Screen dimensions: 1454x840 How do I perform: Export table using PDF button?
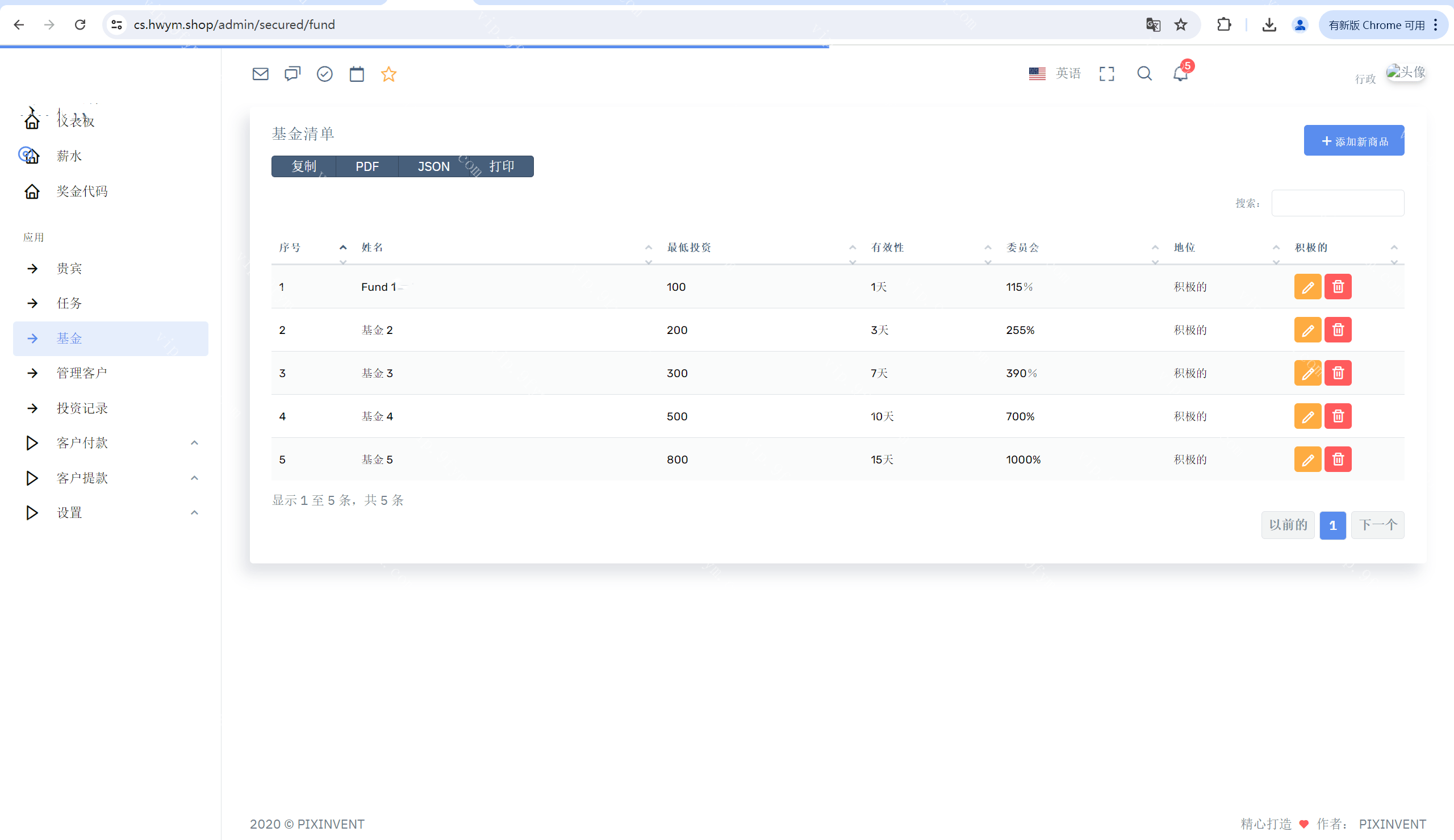(367, 167)
